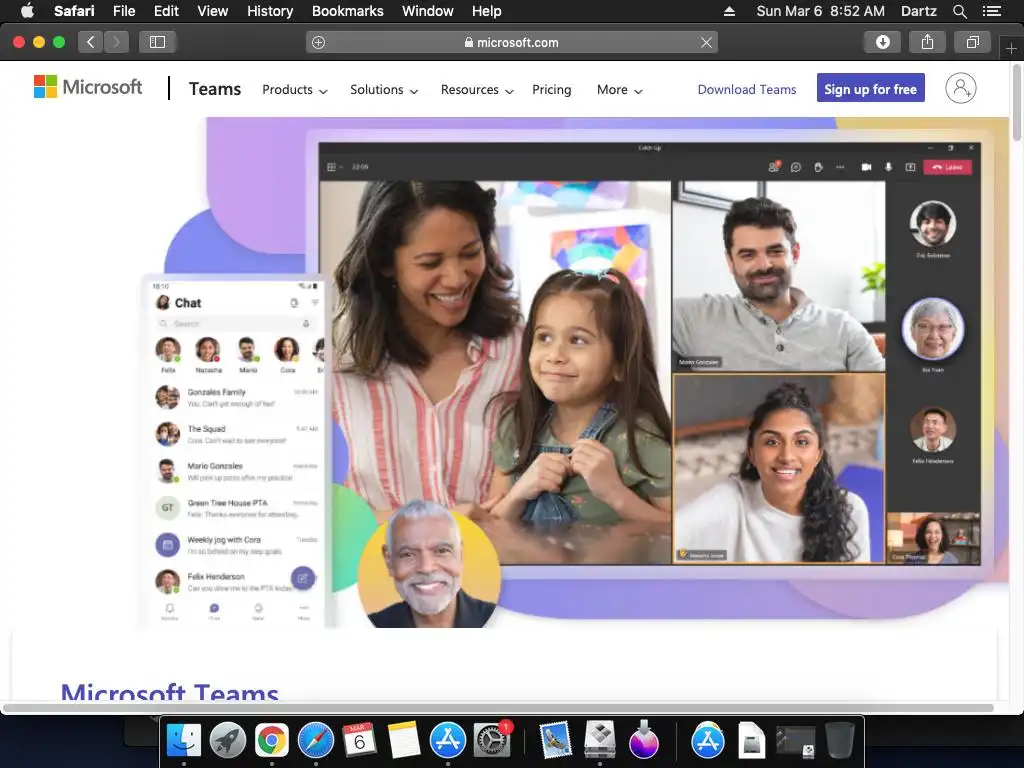Open Notes from the Dock
The image size is (1024, 768).
pos(404,740)
